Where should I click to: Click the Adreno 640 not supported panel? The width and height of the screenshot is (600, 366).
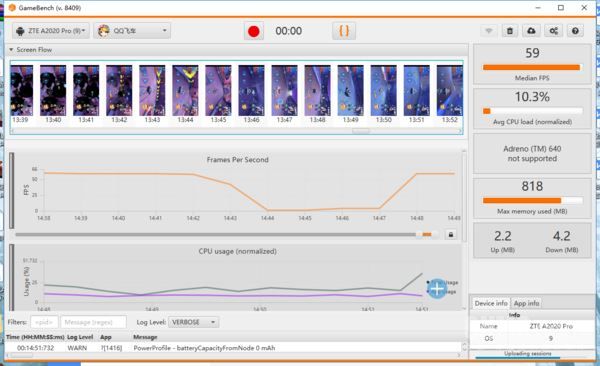tap(532, 154)
